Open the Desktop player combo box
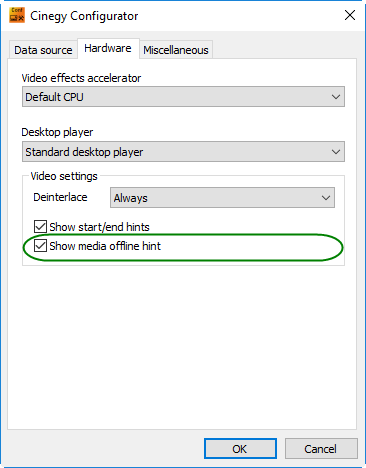This screenshot has height=468, width=366. coord(183,152)
